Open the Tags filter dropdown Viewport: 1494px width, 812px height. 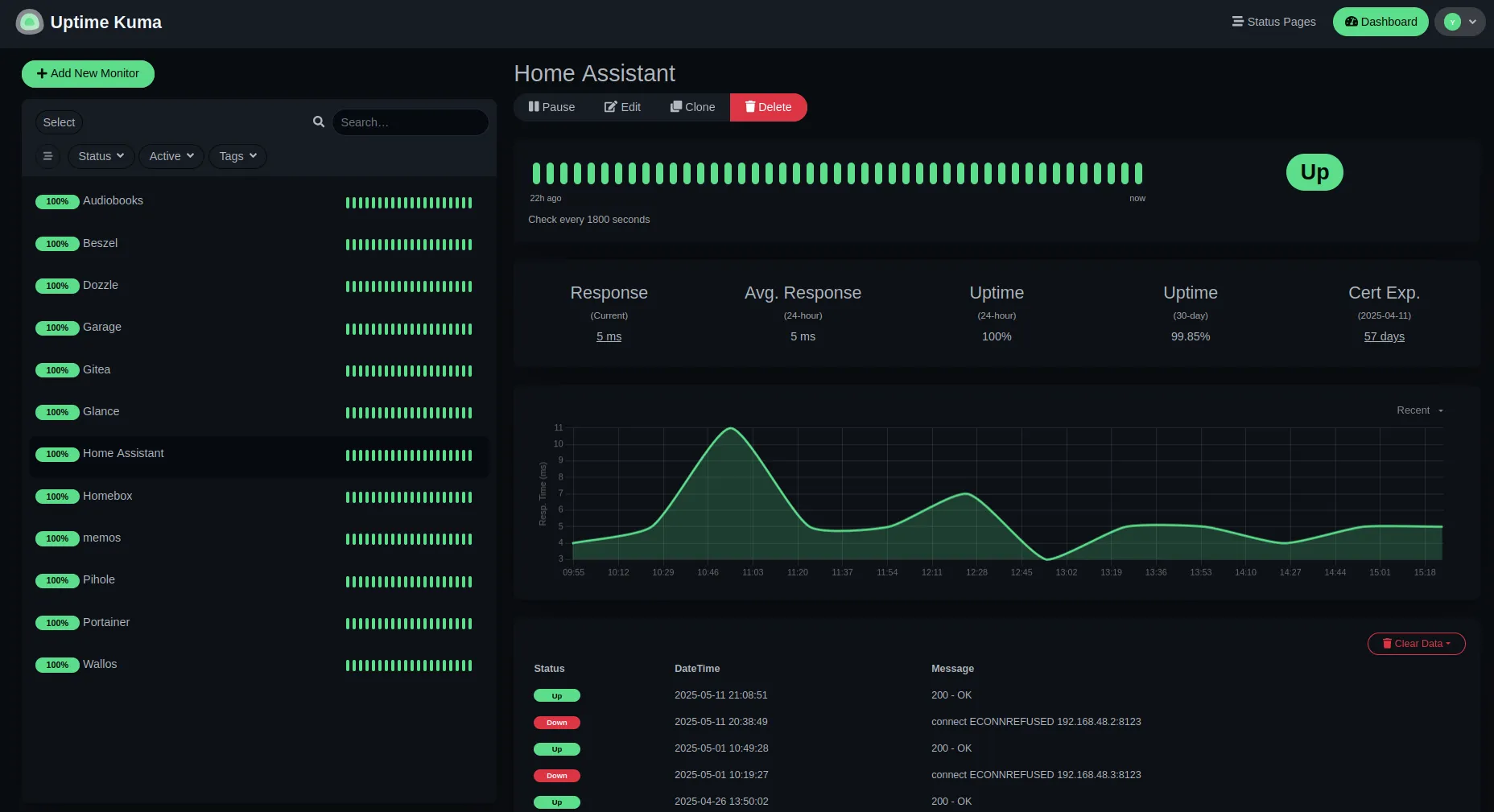237,156
